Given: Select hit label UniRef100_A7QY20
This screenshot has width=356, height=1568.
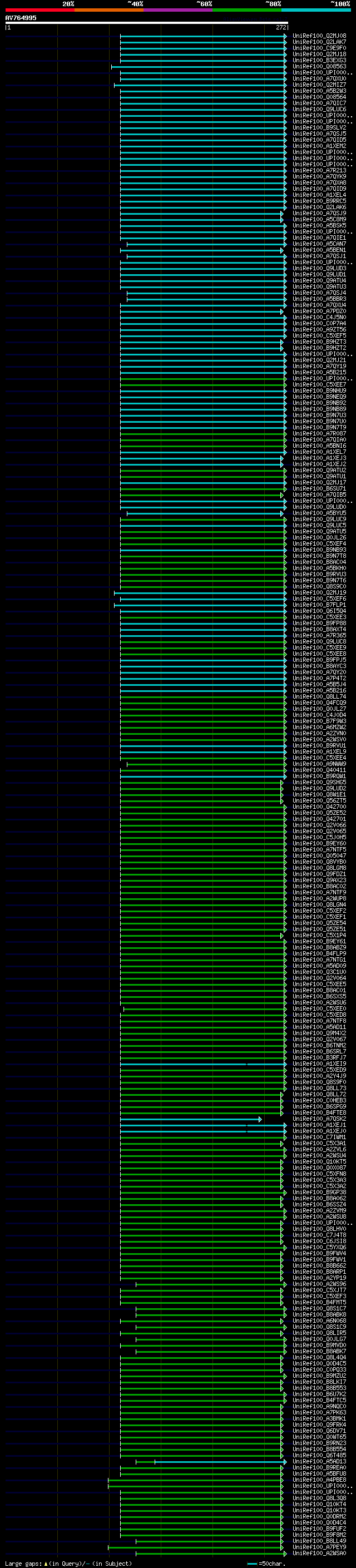Looking at the screenshot, I should [x=319, y=672].
